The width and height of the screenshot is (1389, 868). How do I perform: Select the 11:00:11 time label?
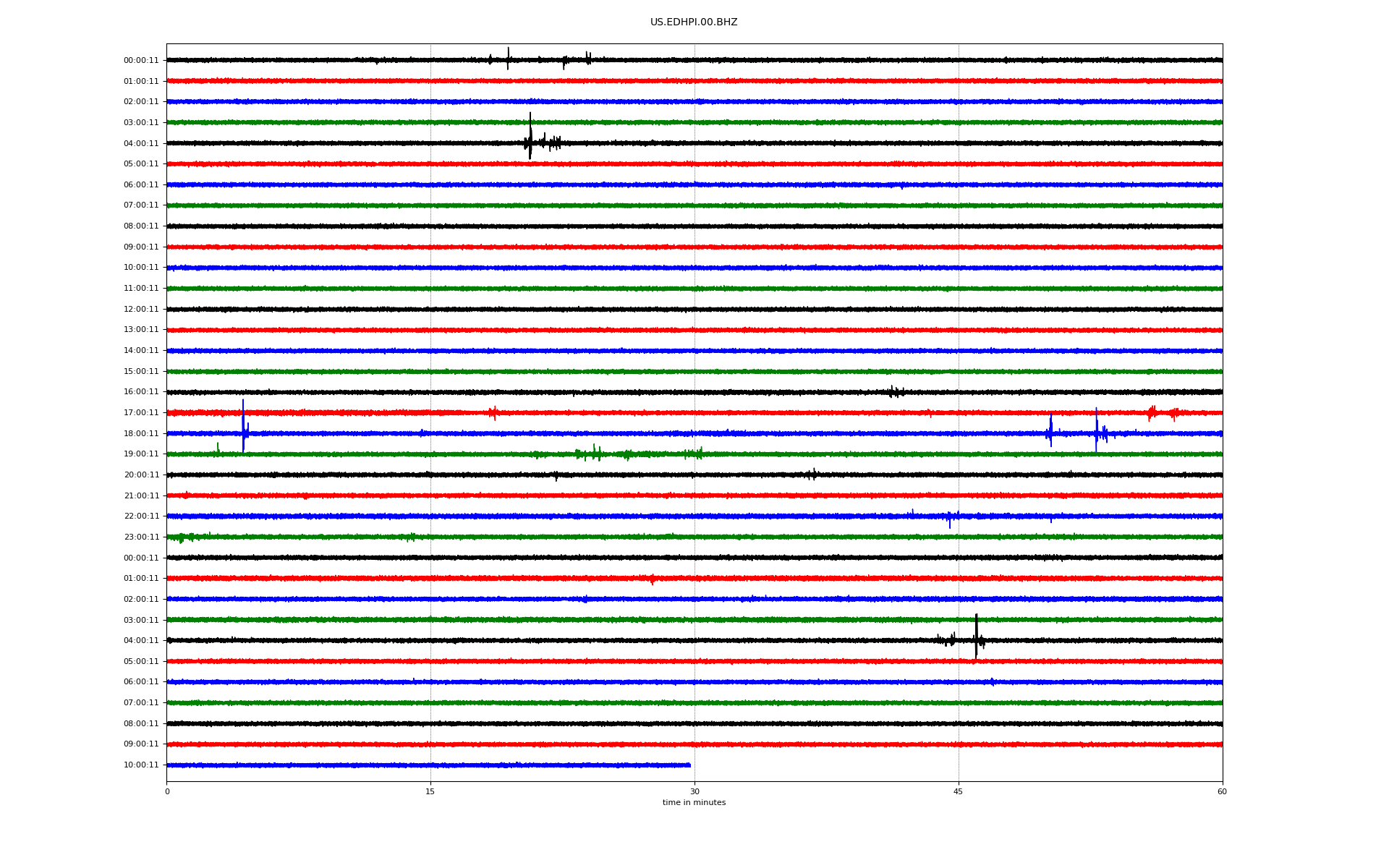(141, 289)
